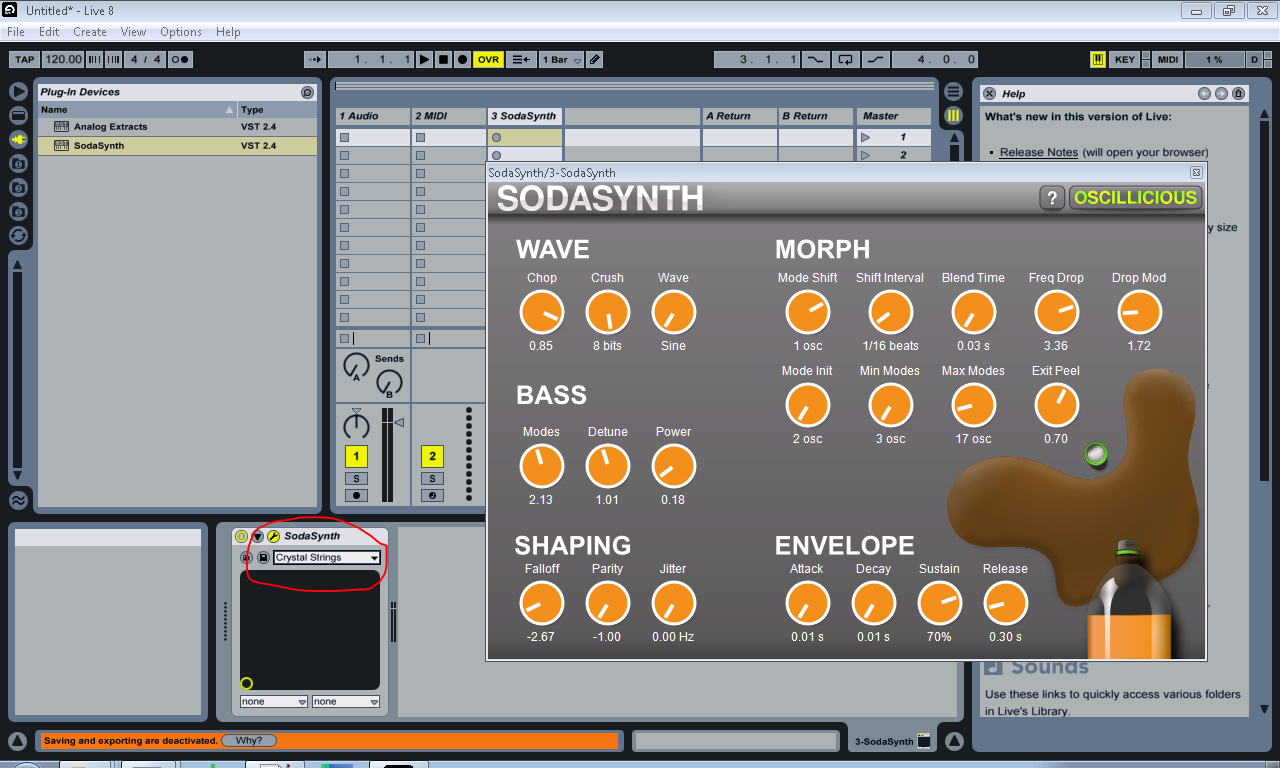Click the plug-in edit wrench icon
Image resolution: width=1280 pixels, height=768 pixels.
tap(273, 537)
